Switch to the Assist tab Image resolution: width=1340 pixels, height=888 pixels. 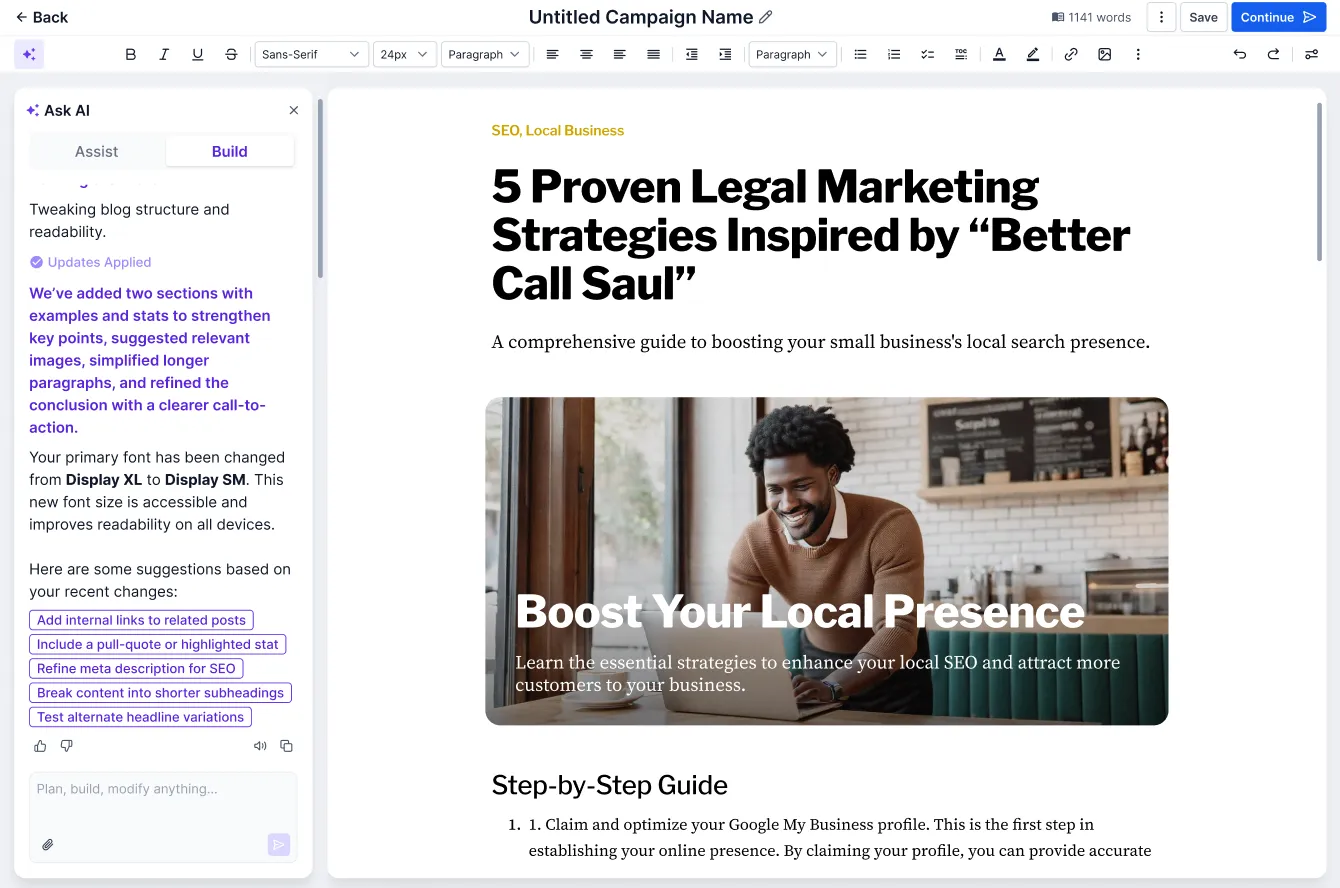(97, 151)
